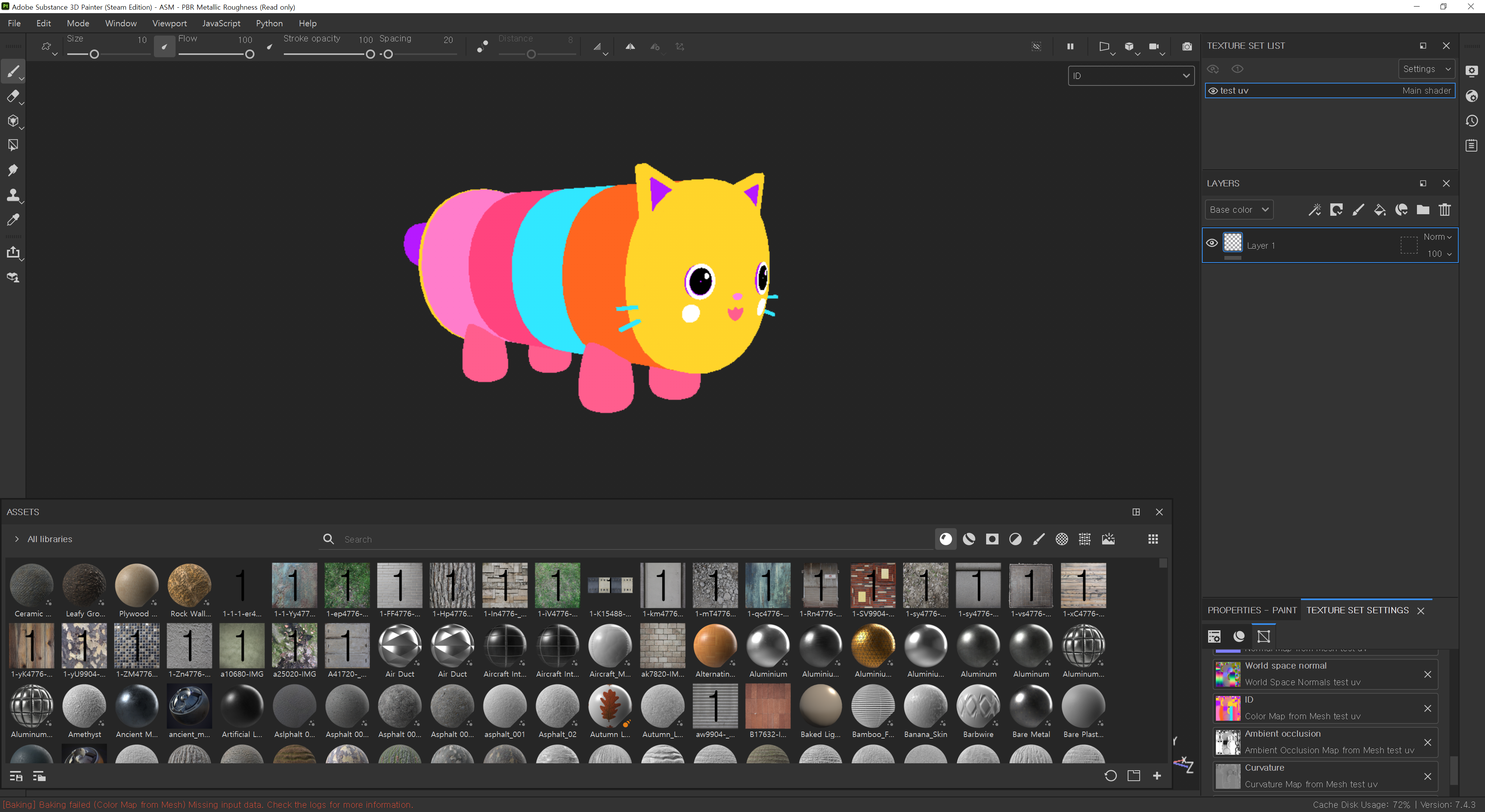Image resolution: width=1485 pixels, height=812 pixels.
Task: Filter assets by brushes icon
Action: [x=1038, y=539]
